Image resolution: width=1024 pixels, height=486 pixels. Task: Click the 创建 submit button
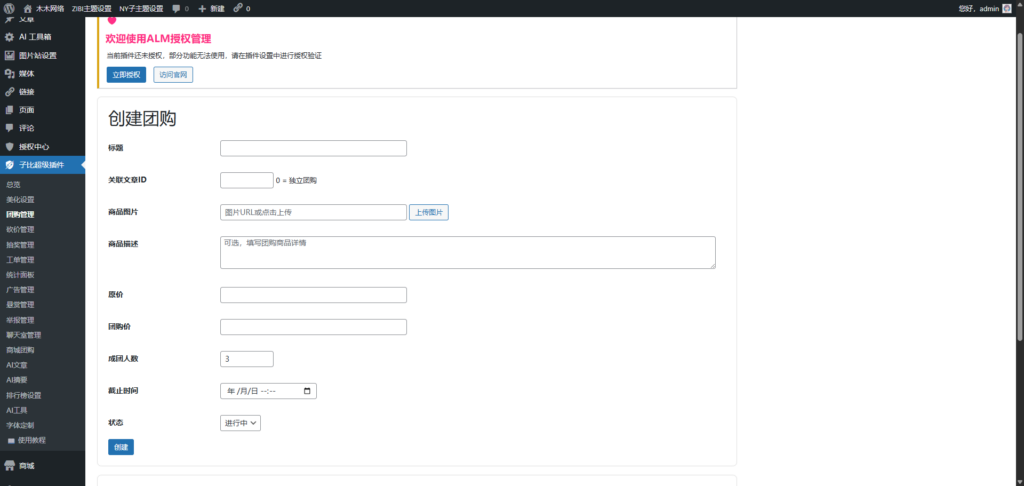[x=120, y=447]
